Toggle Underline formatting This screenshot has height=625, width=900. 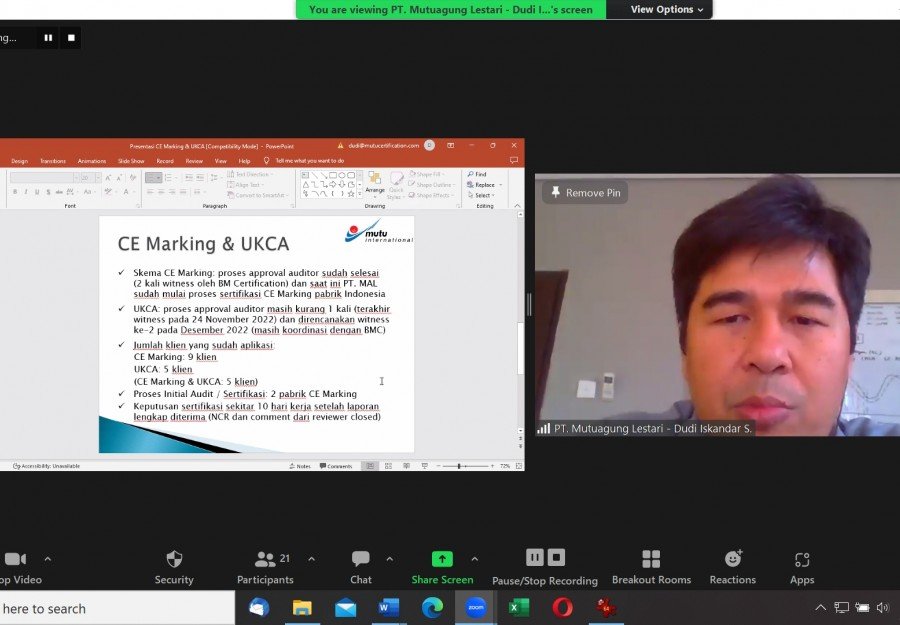(x=37, y=192)
